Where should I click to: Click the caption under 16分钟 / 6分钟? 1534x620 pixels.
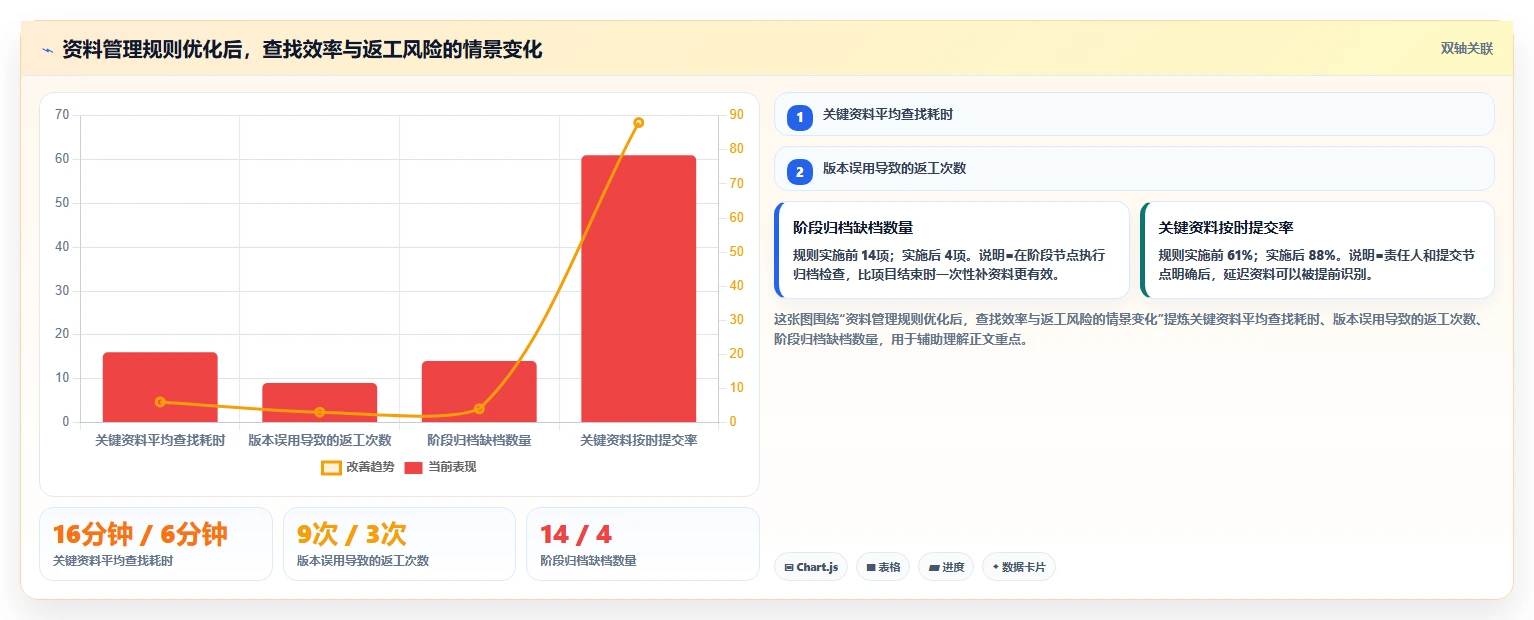pyautogui.click(x=113, y=561)
